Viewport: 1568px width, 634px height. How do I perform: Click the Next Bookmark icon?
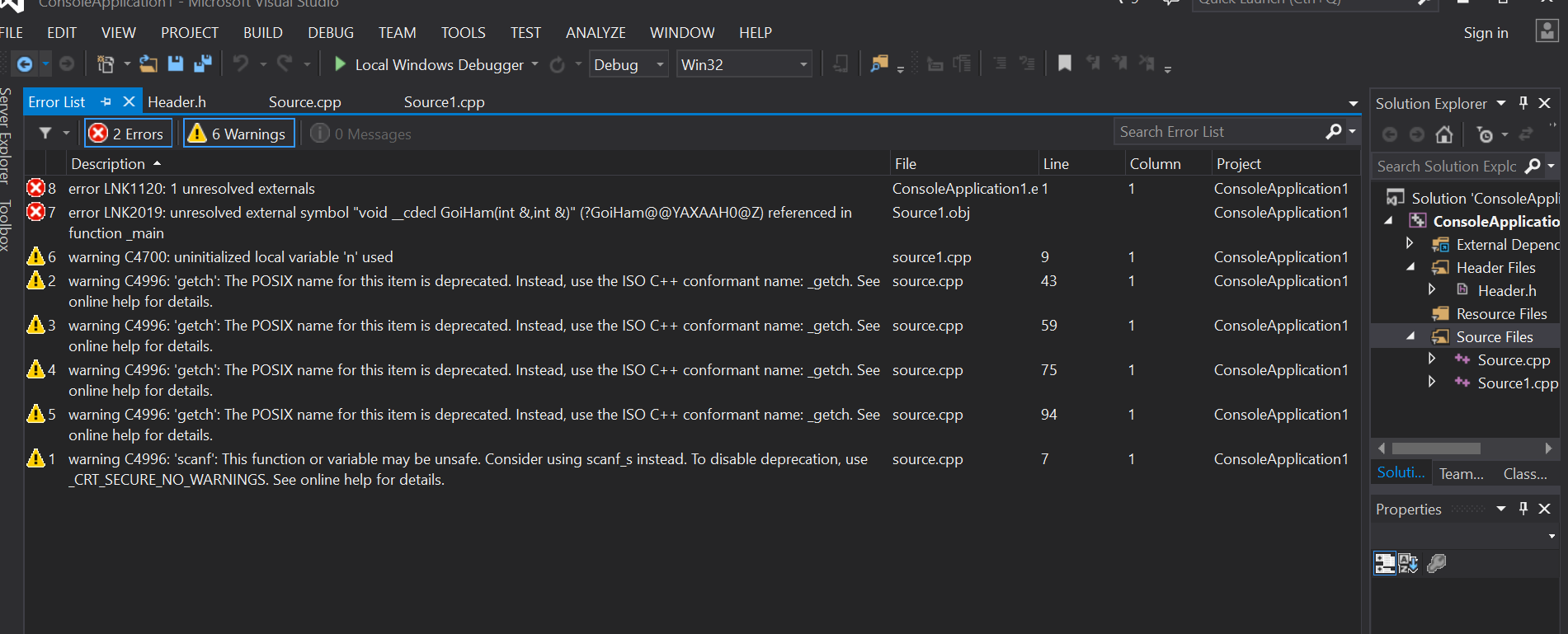point(1119,63)
